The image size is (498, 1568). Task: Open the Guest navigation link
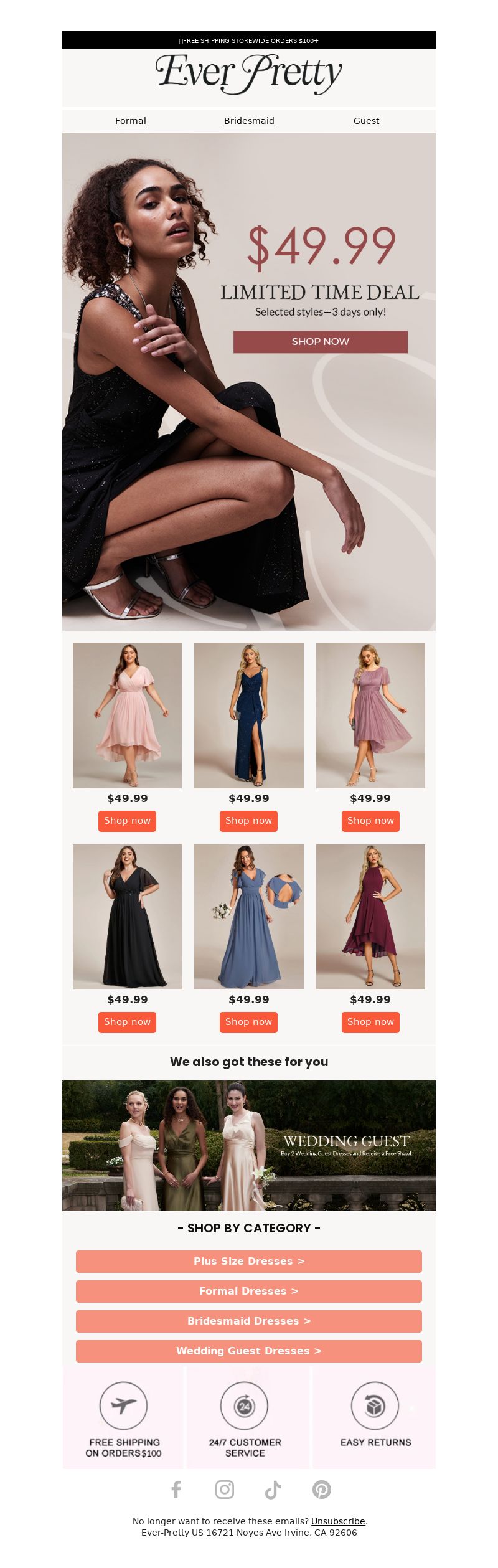[x=366, y=121]
